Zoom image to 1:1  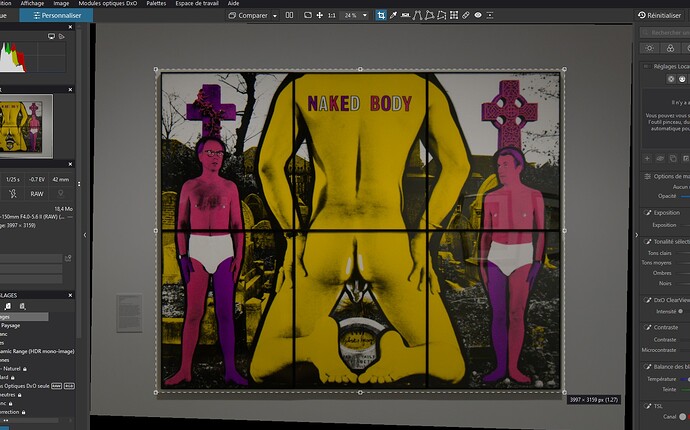click(332, 15)
